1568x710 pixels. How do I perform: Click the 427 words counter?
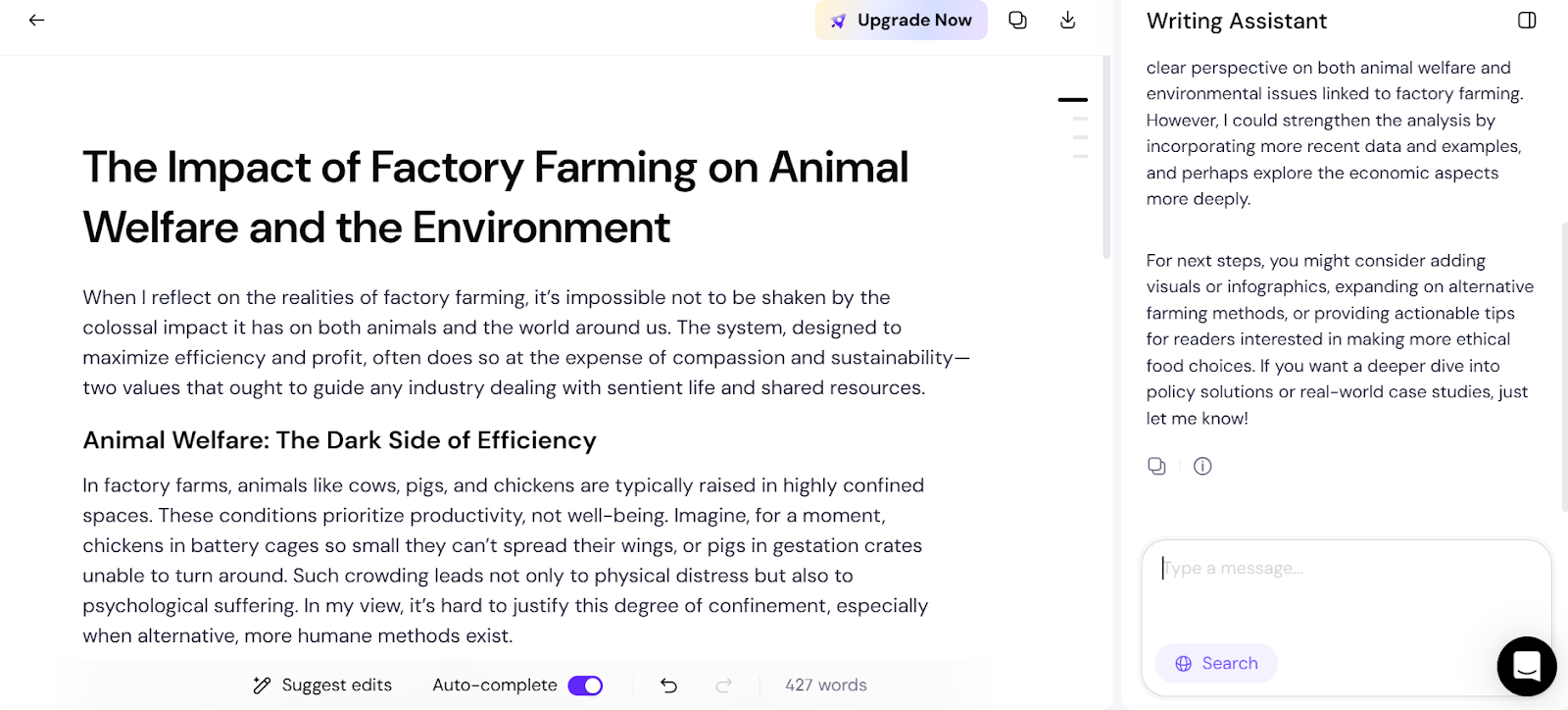[x=826, y=685]
